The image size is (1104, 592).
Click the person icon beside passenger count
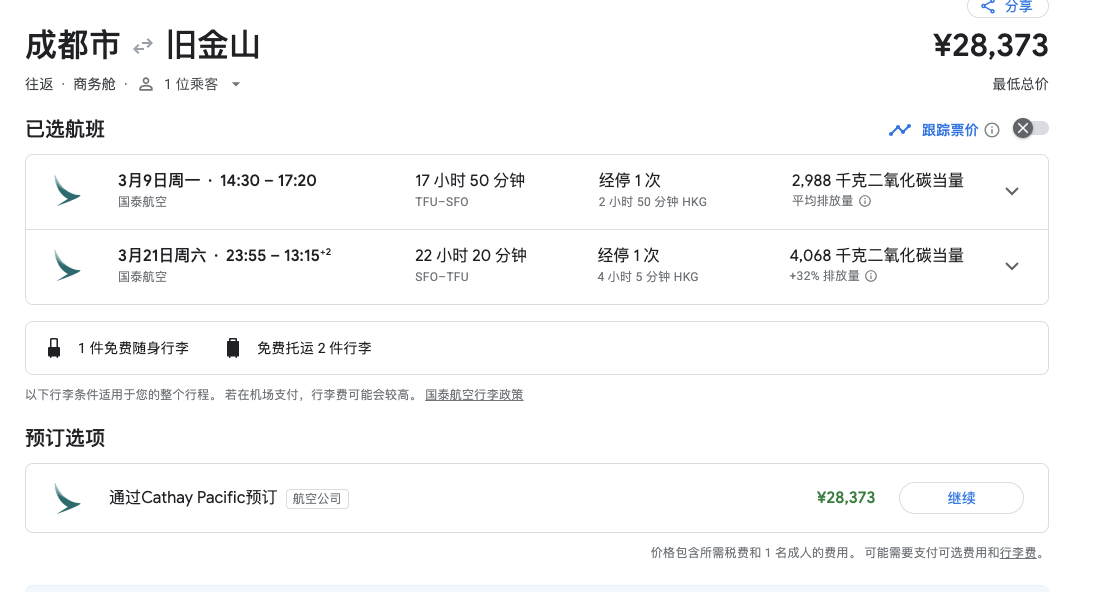coord(146,84)
